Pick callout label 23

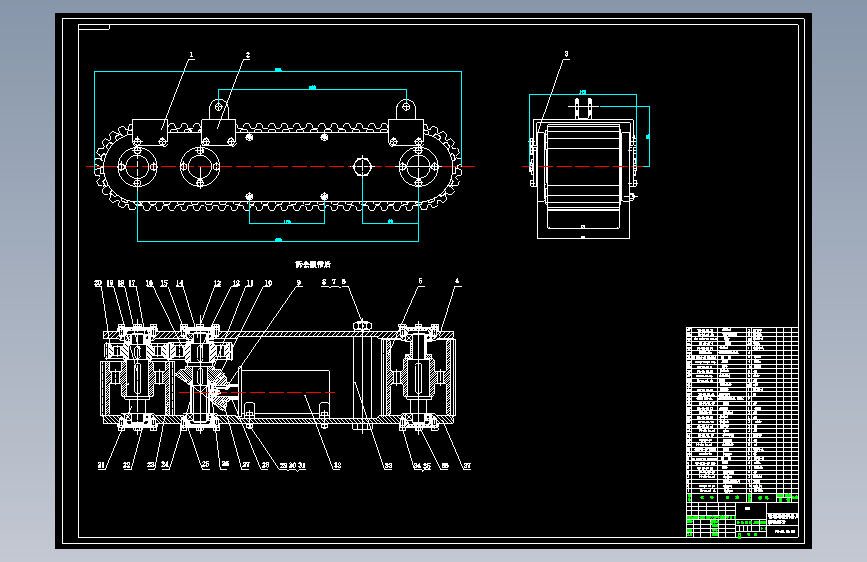[x=150, y=466]
